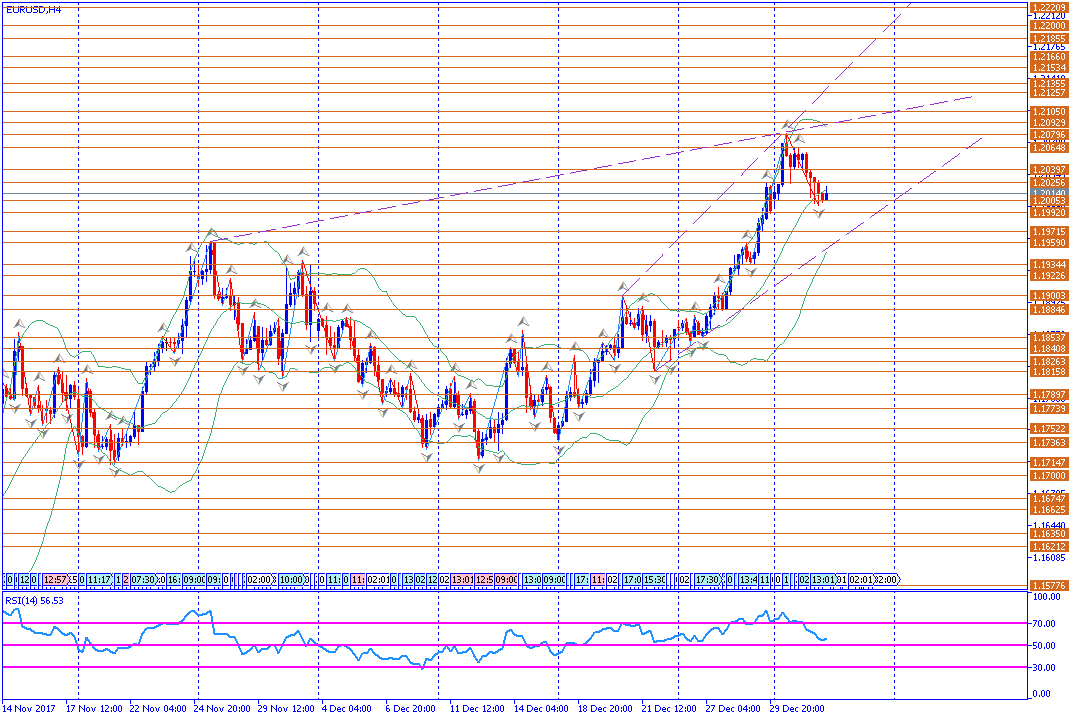Click the 14 Nov 2017 date label
This screenshot has height=720, width=1080.
(28, 708)
